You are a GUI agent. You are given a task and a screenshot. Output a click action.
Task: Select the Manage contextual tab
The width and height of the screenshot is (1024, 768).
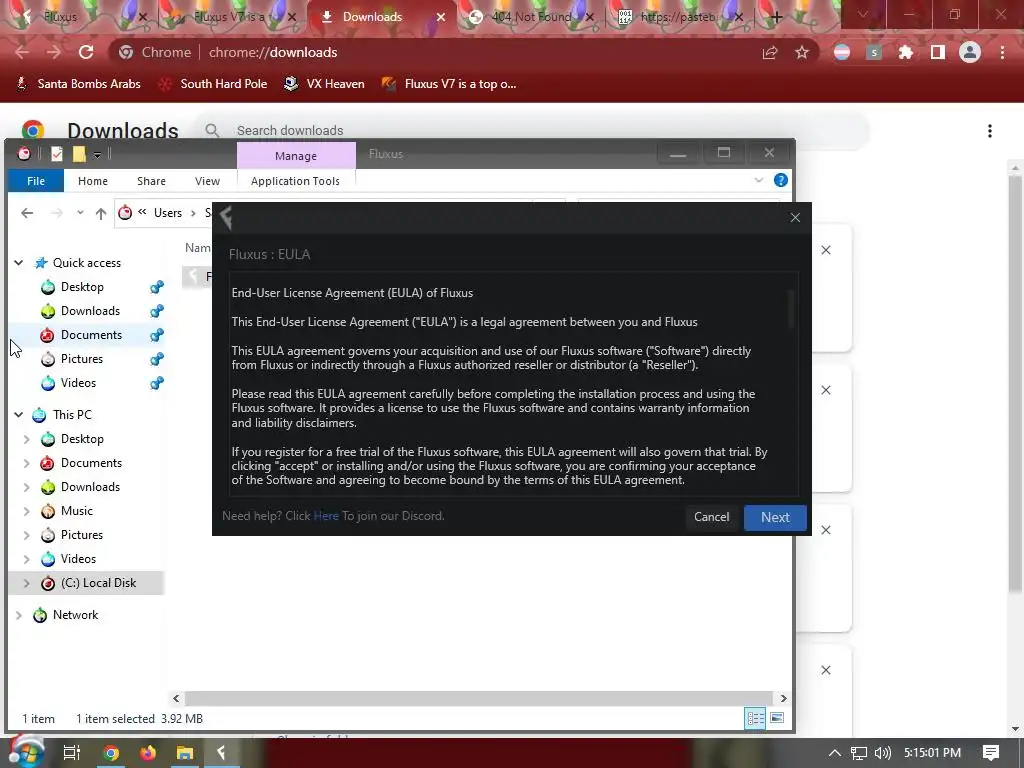click(296, 155)
